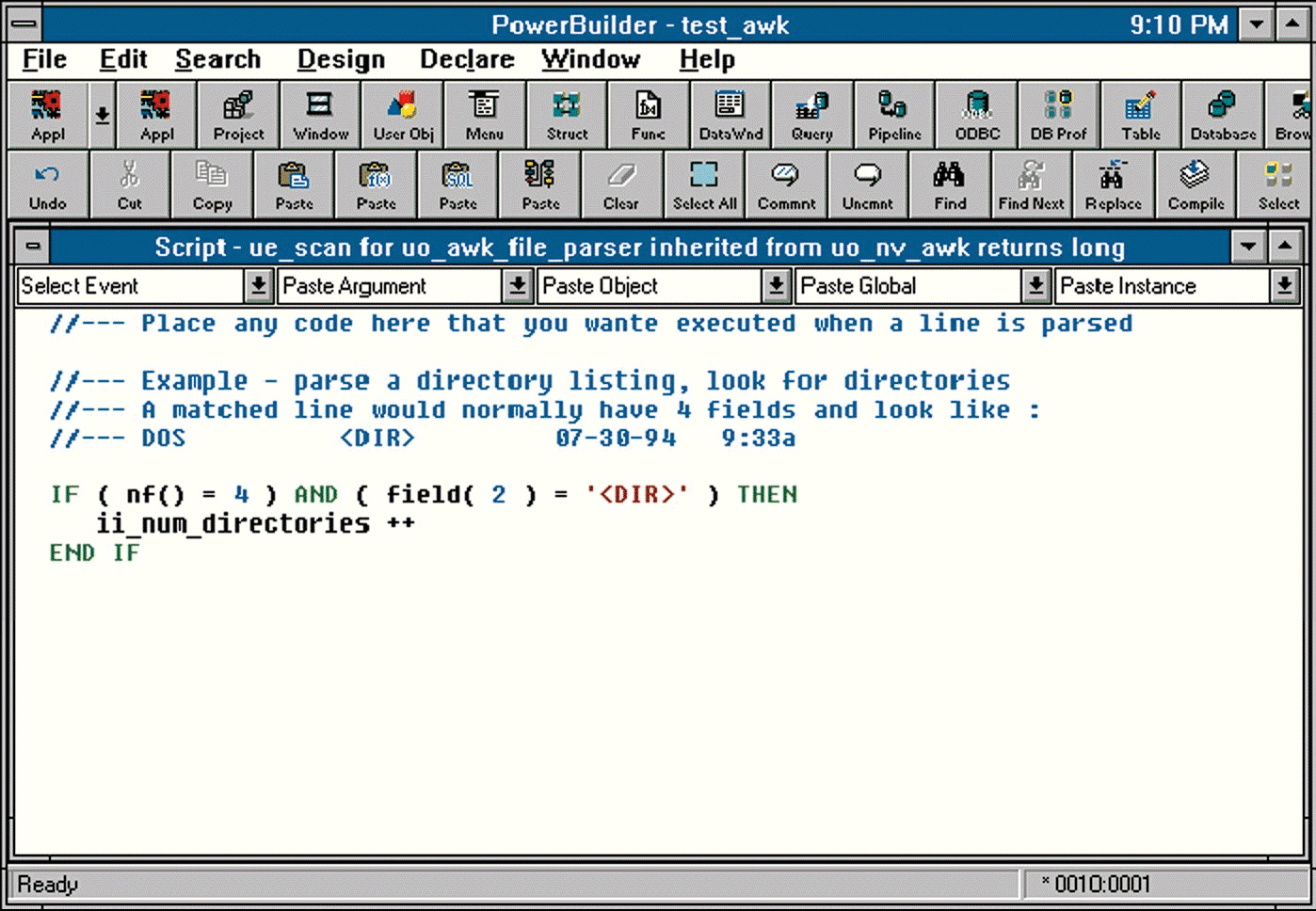This screenshot has height=911, width=1316.
Task: Open the Pipeline painter
Action: point(894,116)
